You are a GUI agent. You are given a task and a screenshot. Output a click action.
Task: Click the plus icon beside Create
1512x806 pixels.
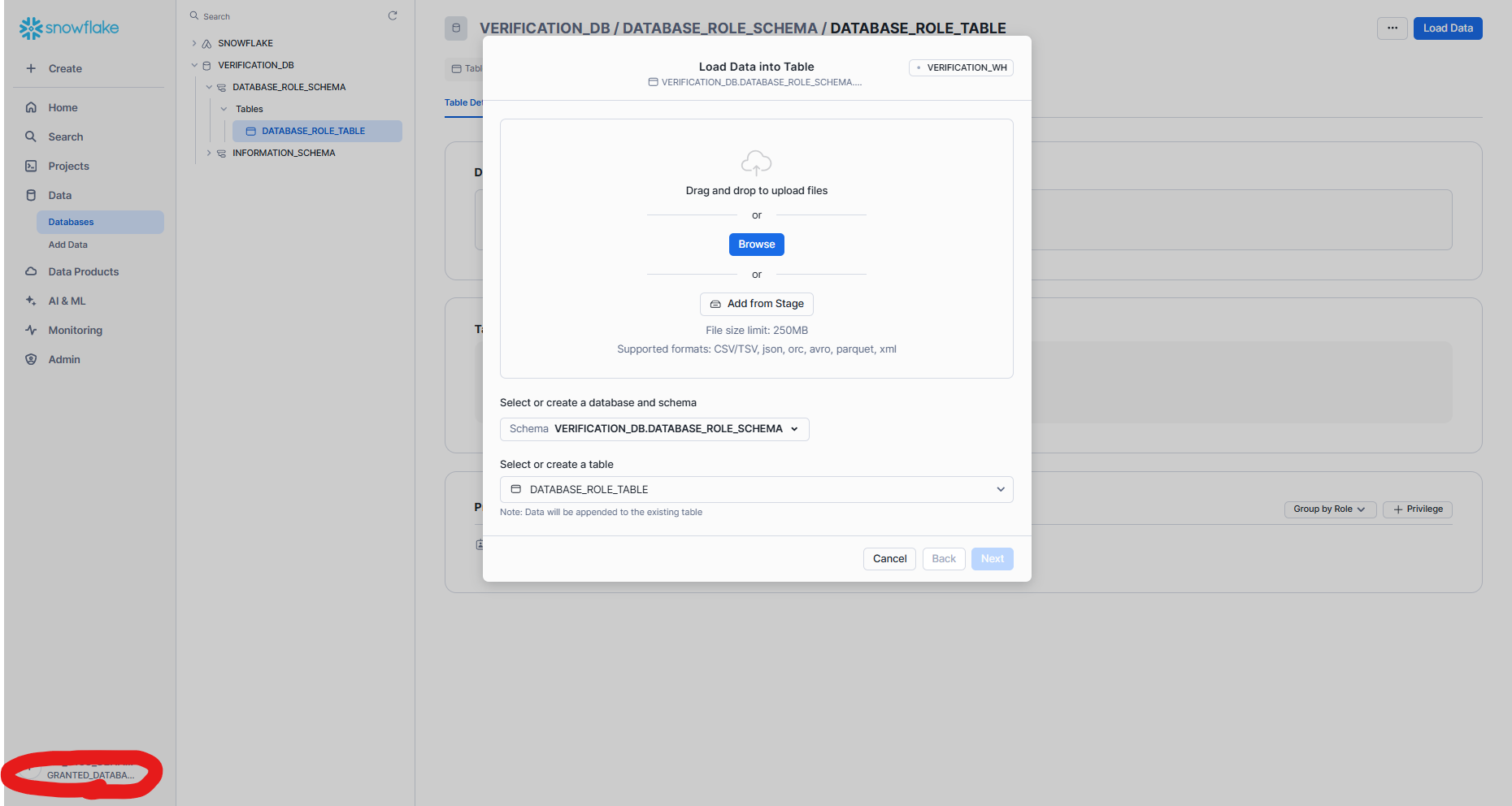point(31,68)
